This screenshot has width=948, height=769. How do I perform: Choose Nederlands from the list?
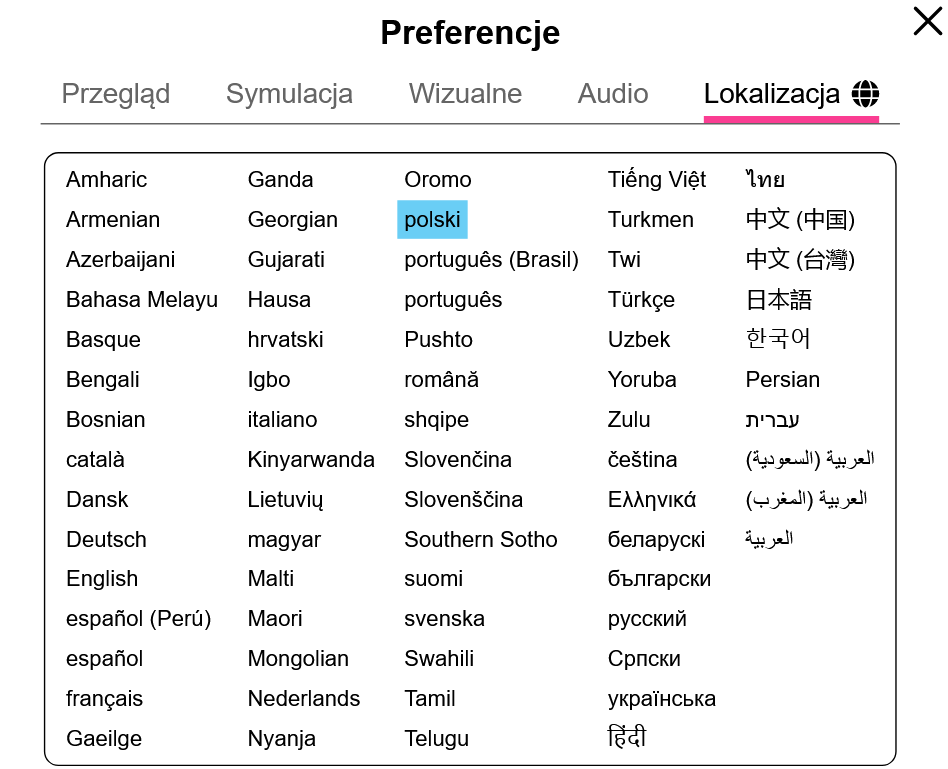point(304,699)
